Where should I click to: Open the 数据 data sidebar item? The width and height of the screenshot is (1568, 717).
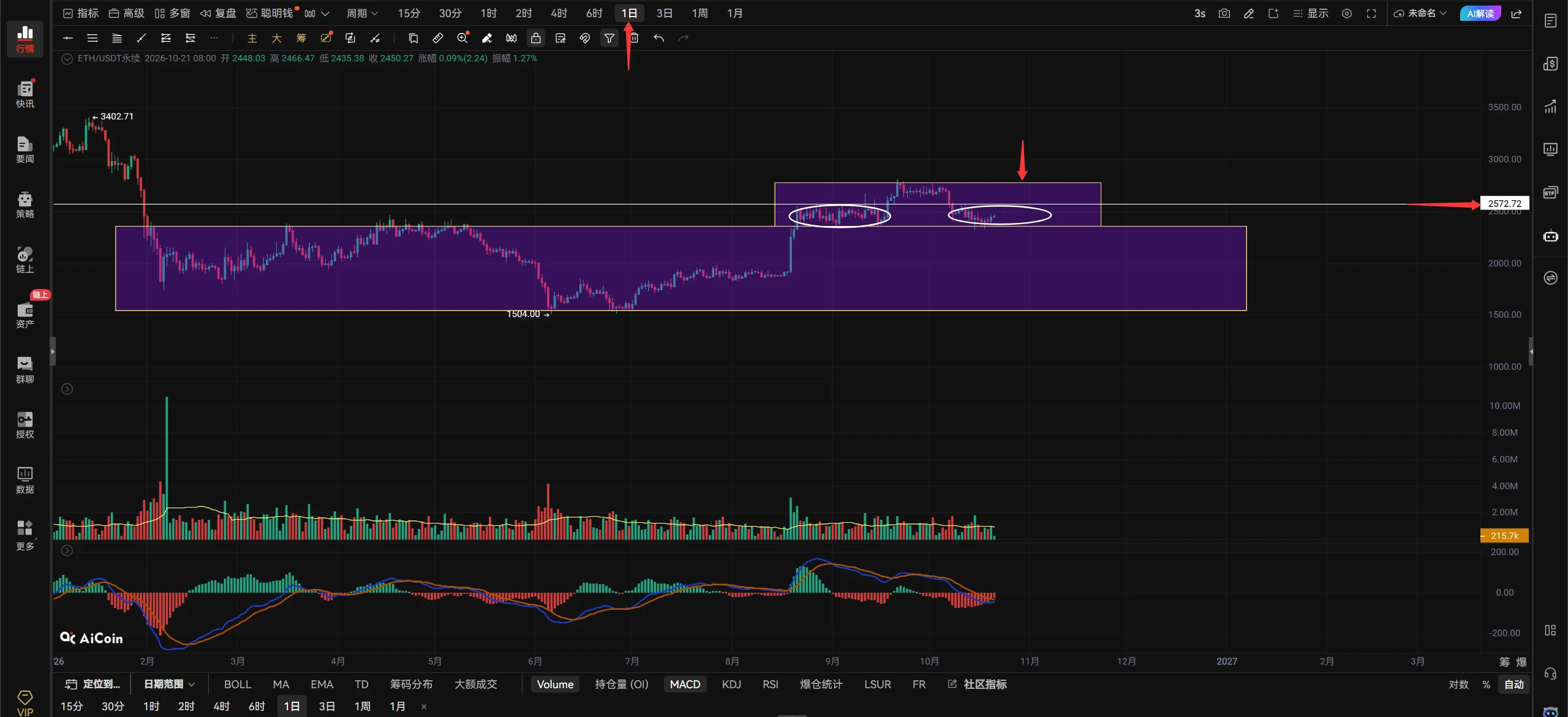(x=24, y=480)
